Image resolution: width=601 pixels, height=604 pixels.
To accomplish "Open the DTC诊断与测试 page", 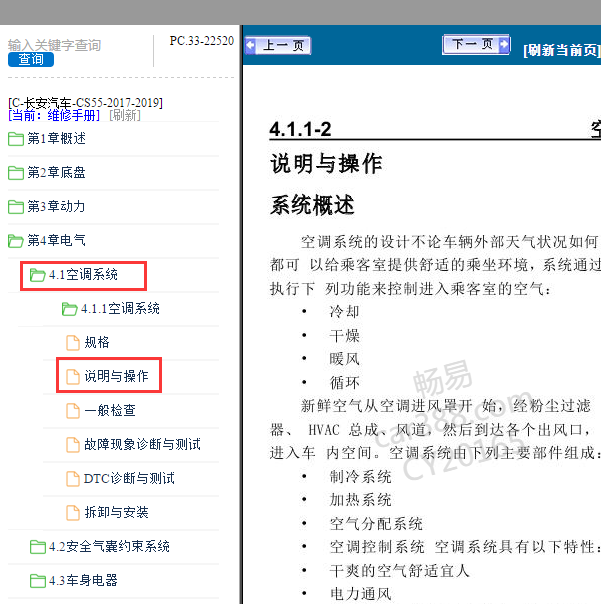I will coord(129,478).
